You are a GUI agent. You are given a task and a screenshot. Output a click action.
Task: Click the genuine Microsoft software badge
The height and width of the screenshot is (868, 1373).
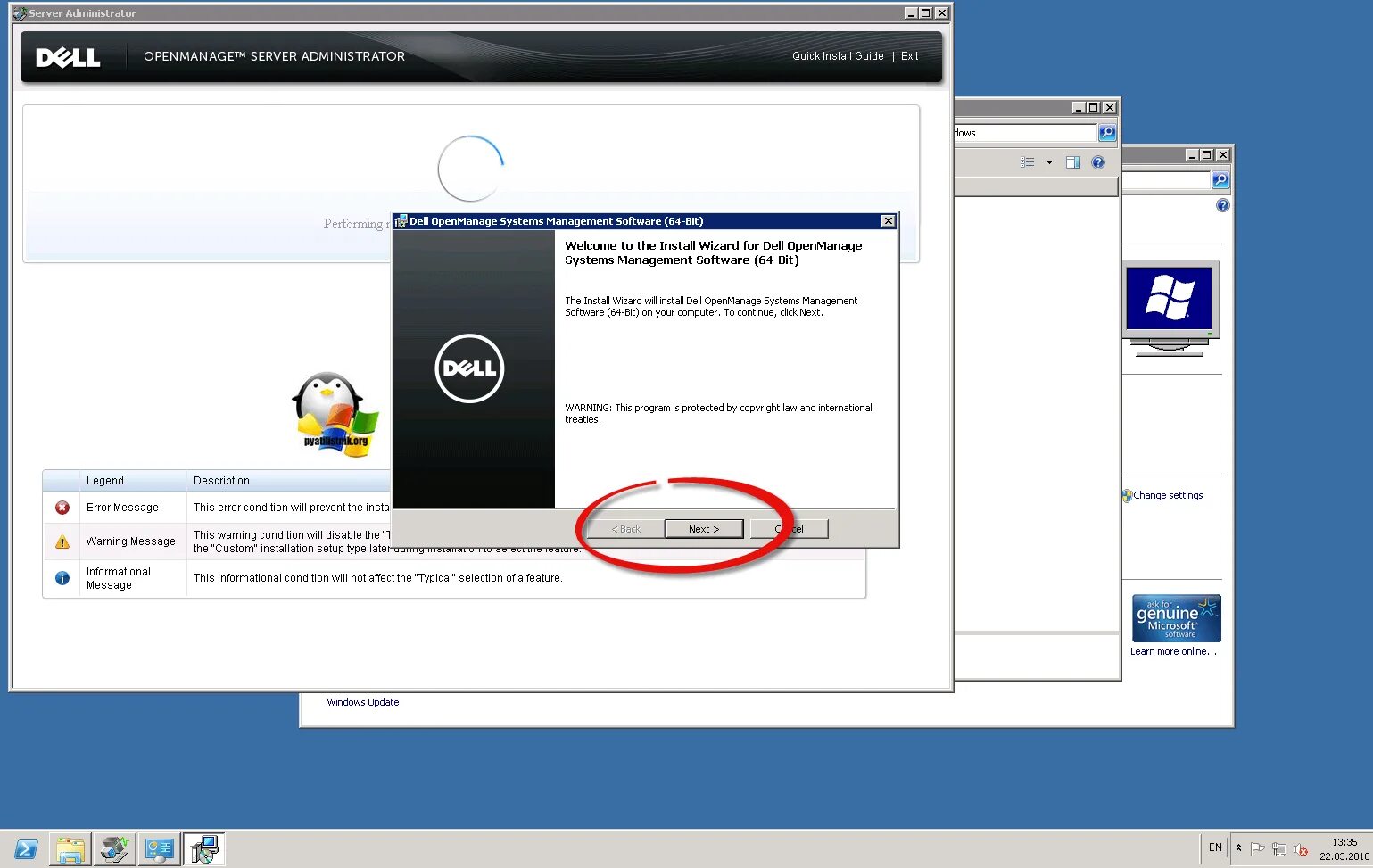click(x=1176, y=618)
